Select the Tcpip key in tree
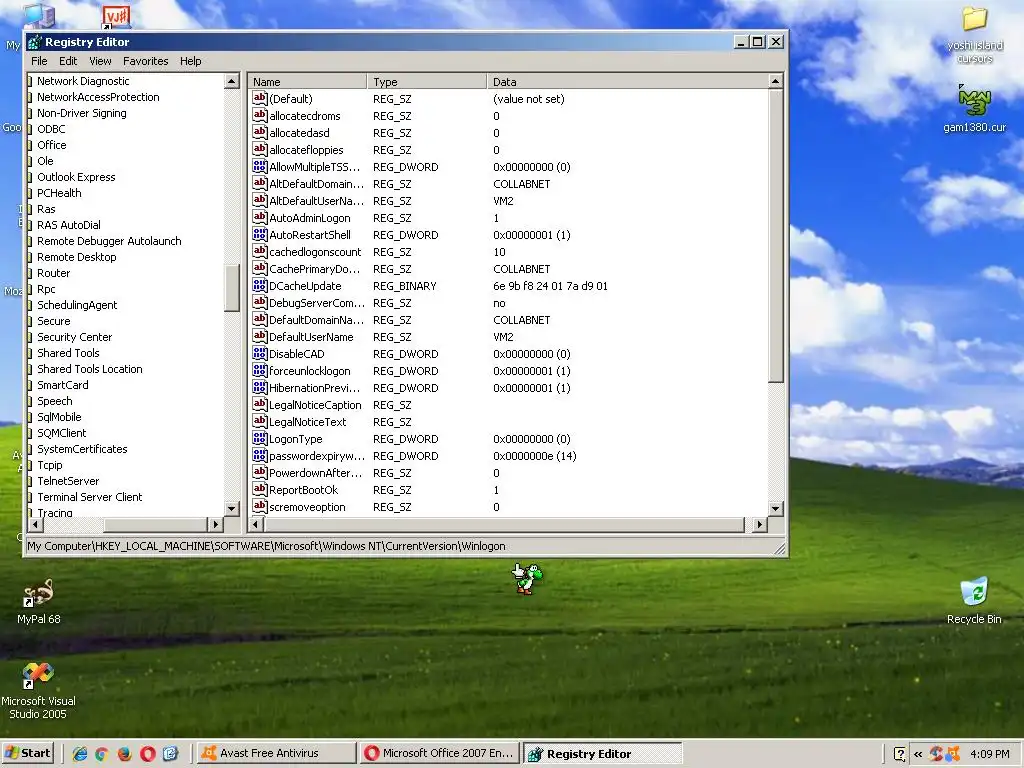Screen dimensions: 1024x768 50,465
